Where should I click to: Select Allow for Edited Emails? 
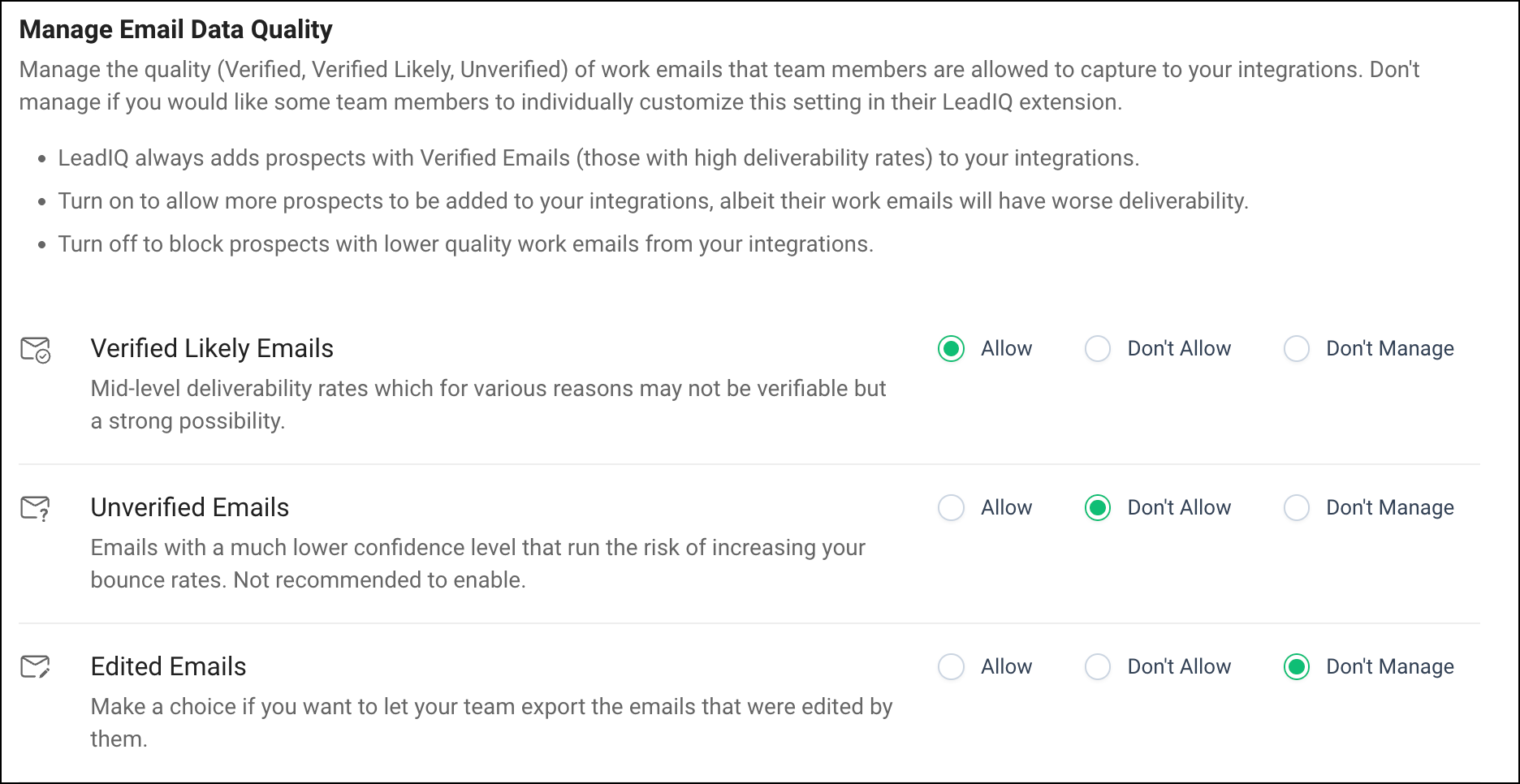pos(951,667)
